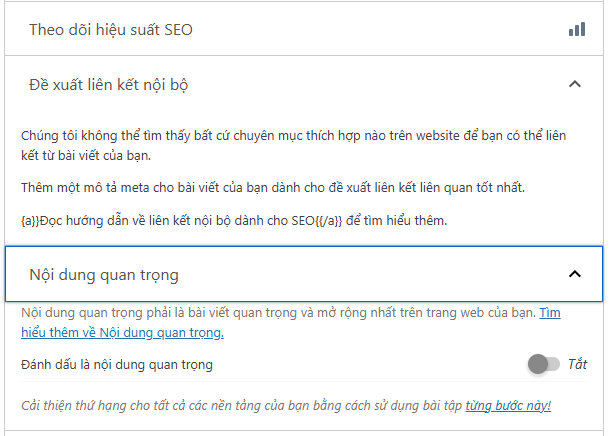Click the 'Đề xuất liên kết nội bộ' heading
Image resolution: width=610 pixels, height=436 pixels.
pyautogui.click(x=109, y=84)
